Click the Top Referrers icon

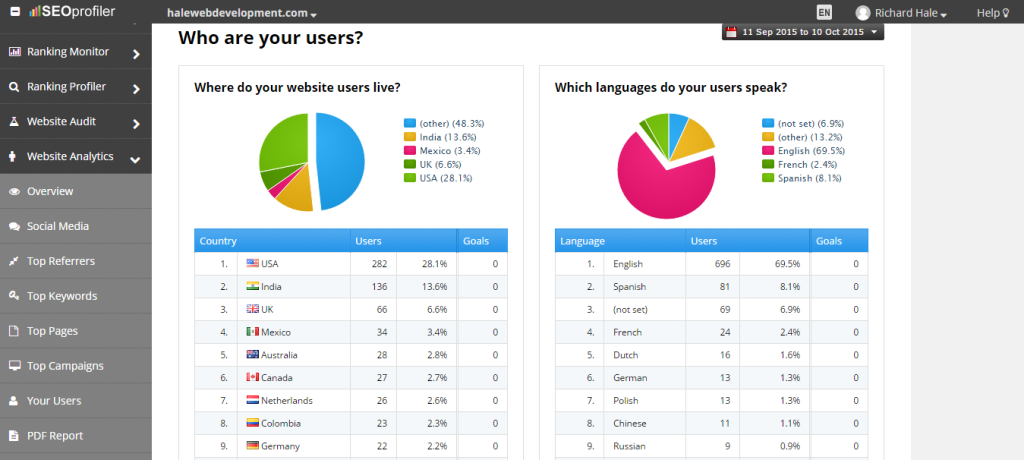(14, 261)
